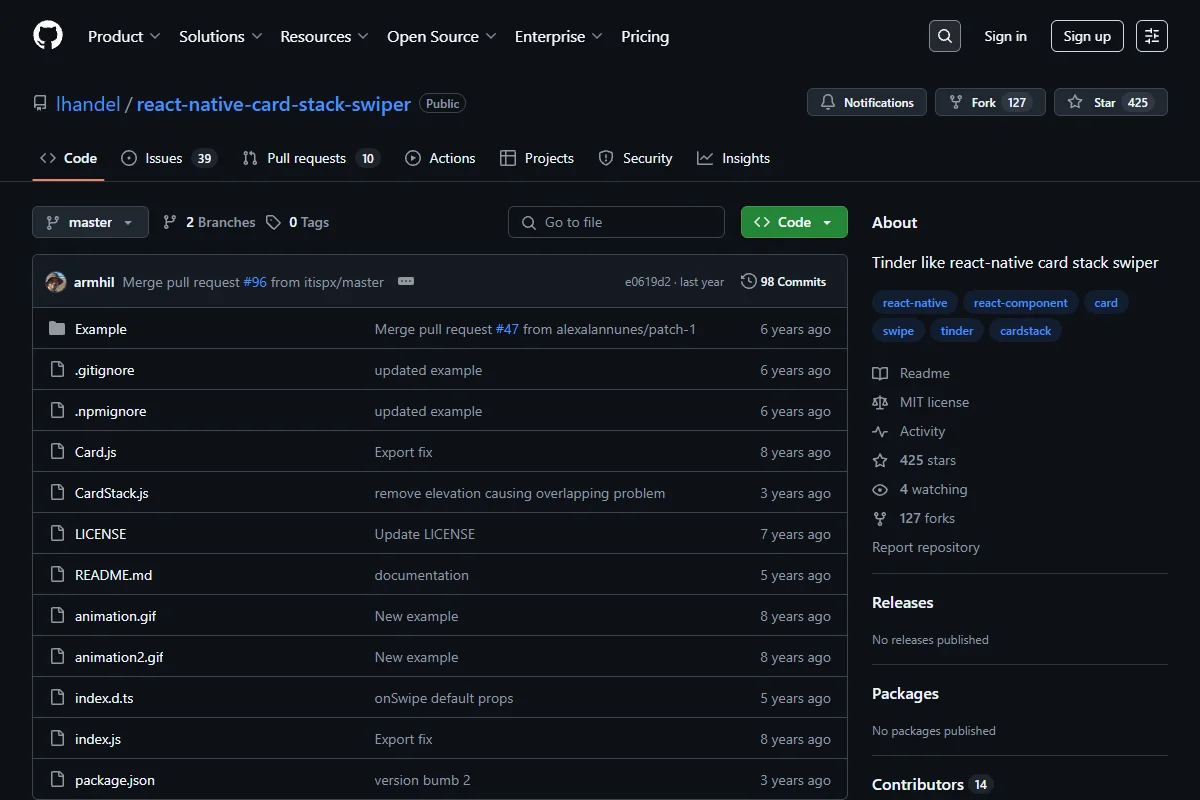
Task: Click the Notifications bell button
Action: pos(867,102)
